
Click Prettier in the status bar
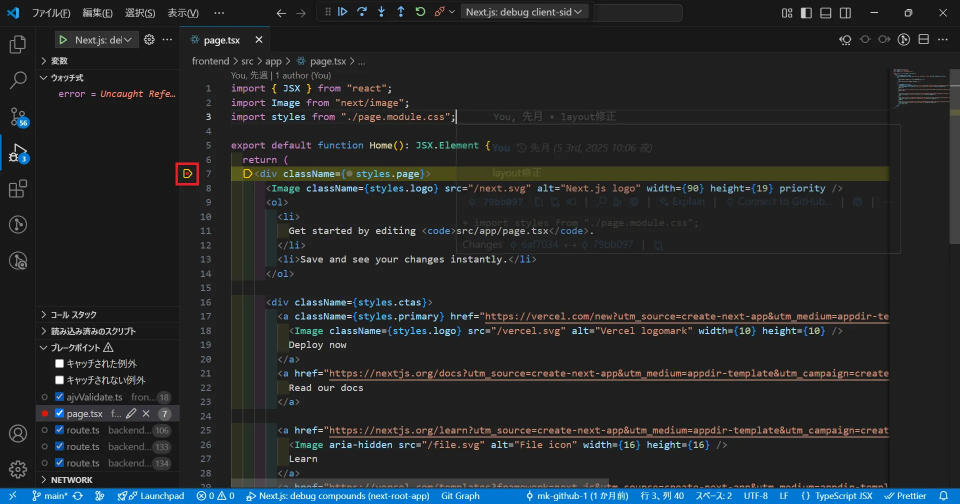click(x=905, y=496)
